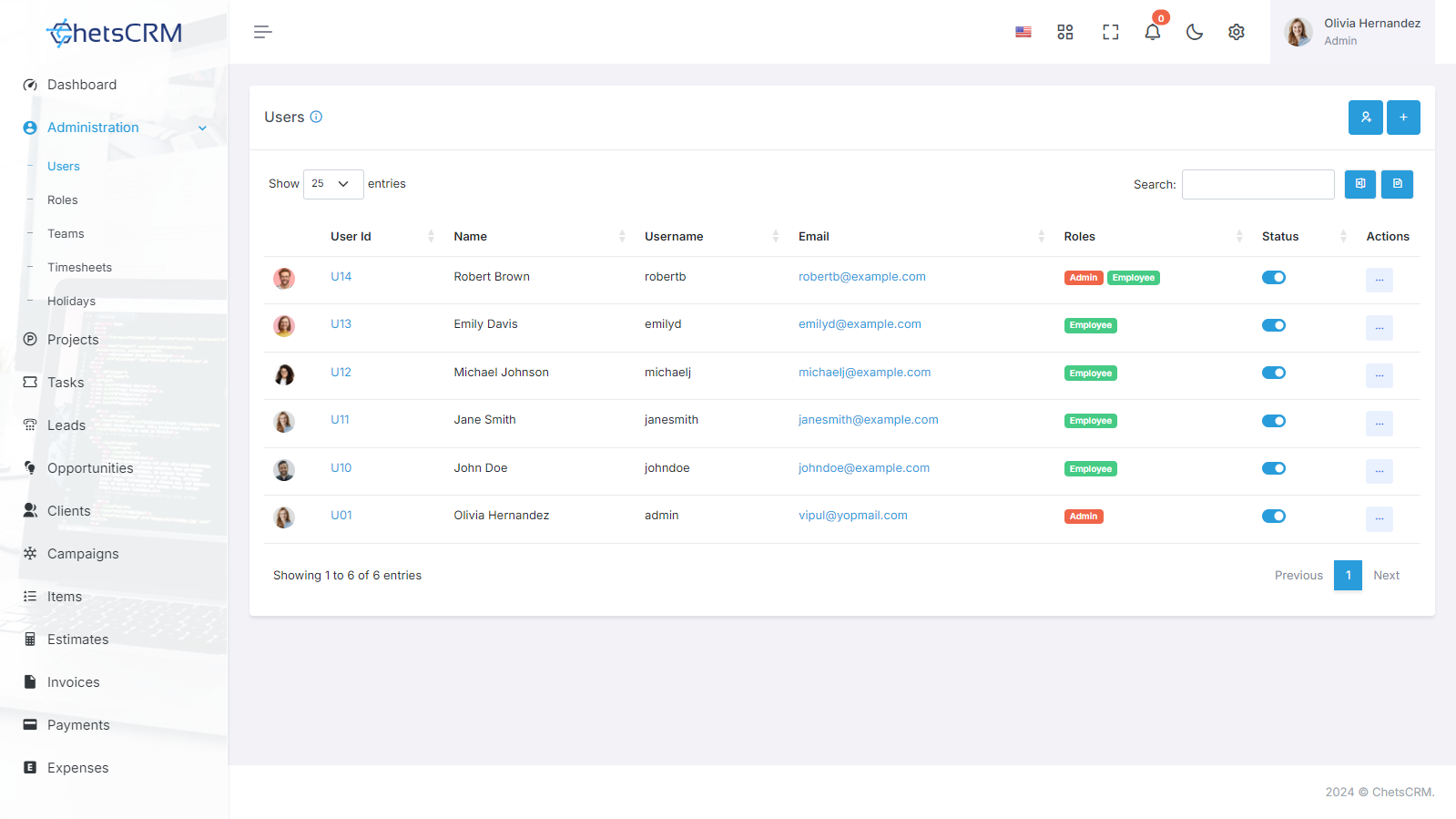Open Expenses in sidebar

[78, 768]
